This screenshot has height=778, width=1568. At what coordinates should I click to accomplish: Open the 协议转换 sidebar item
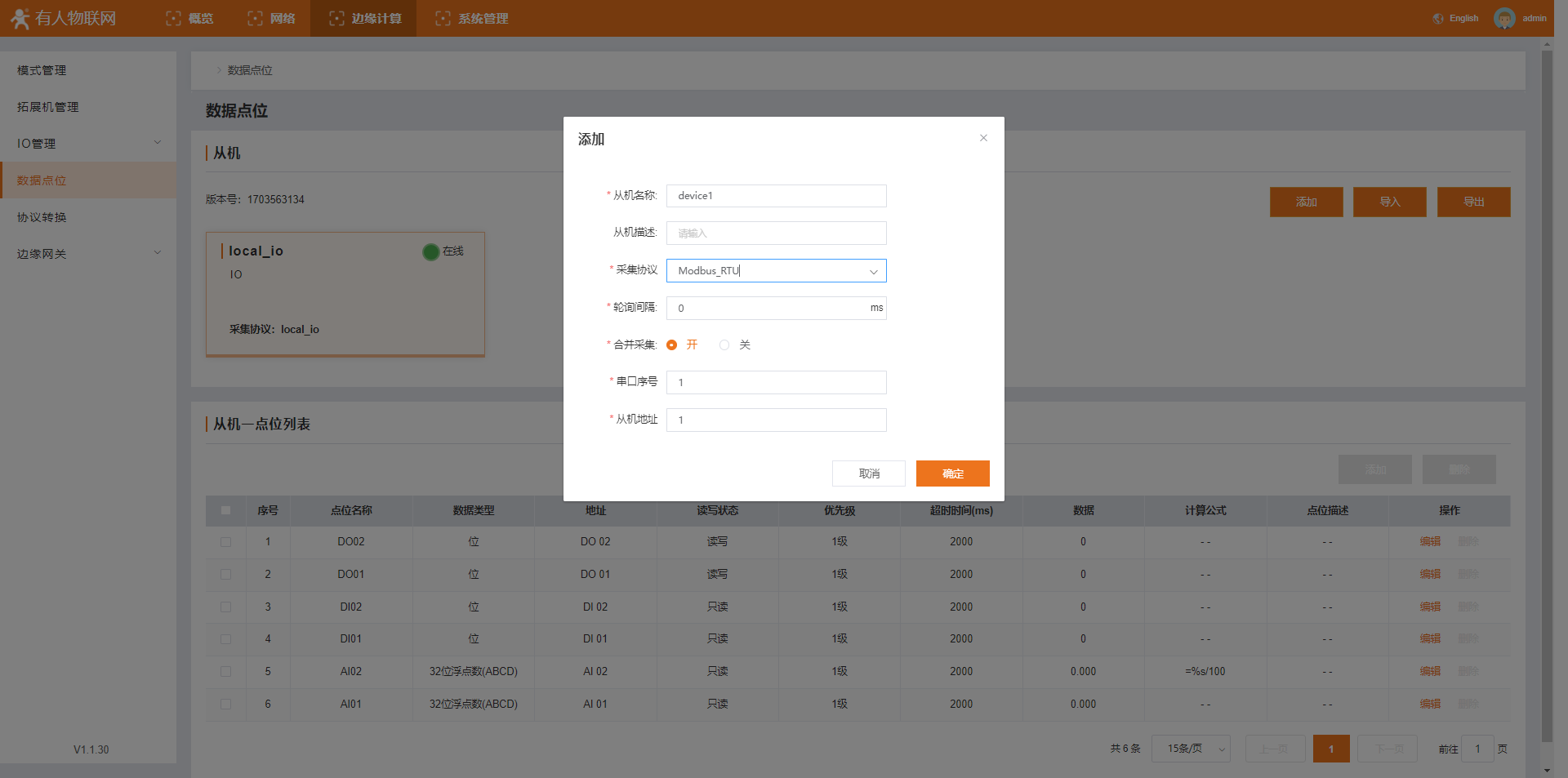(42, 217)
